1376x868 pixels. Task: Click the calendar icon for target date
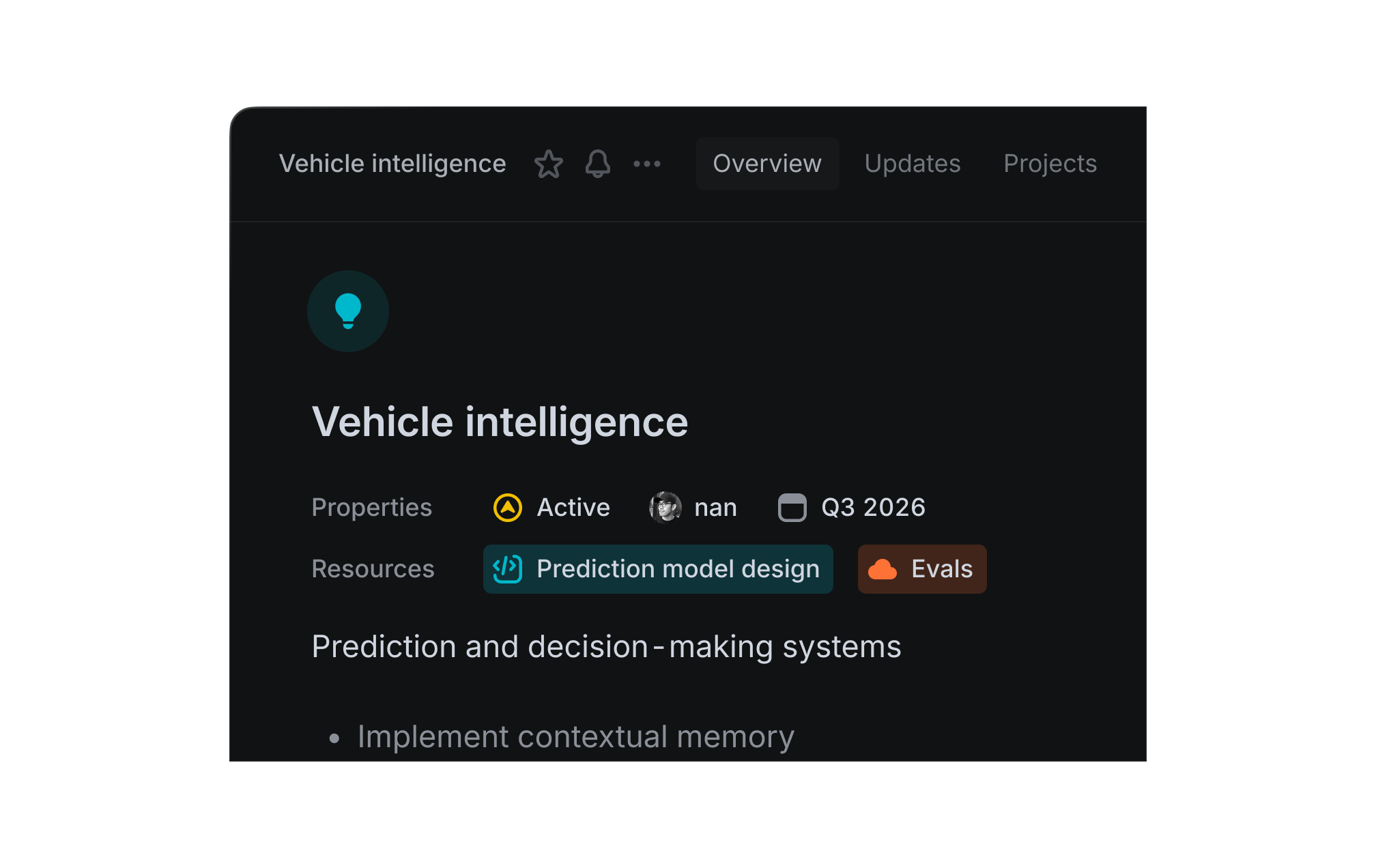pos(792,508)
